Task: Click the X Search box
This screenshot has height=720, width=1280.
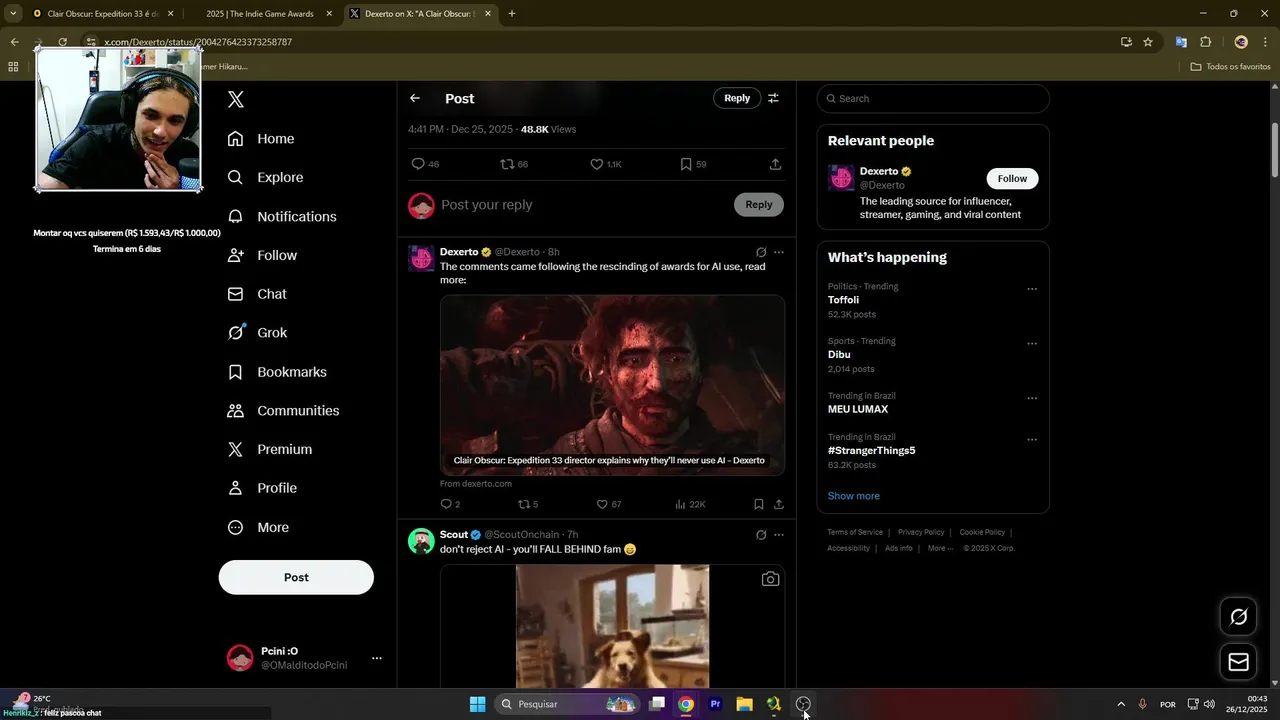Action: [933, 98]
